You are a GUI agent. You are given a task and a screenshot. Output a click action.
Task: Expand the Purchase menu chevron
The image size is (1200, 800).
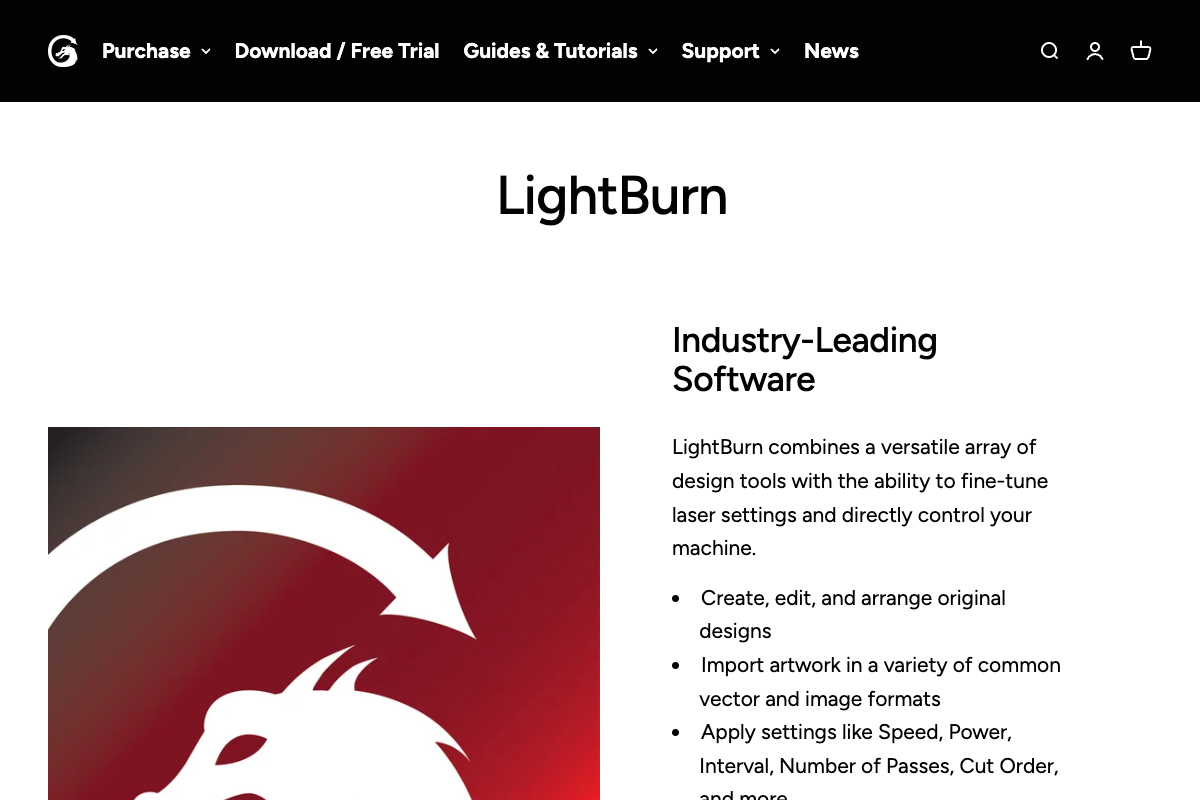206,51
